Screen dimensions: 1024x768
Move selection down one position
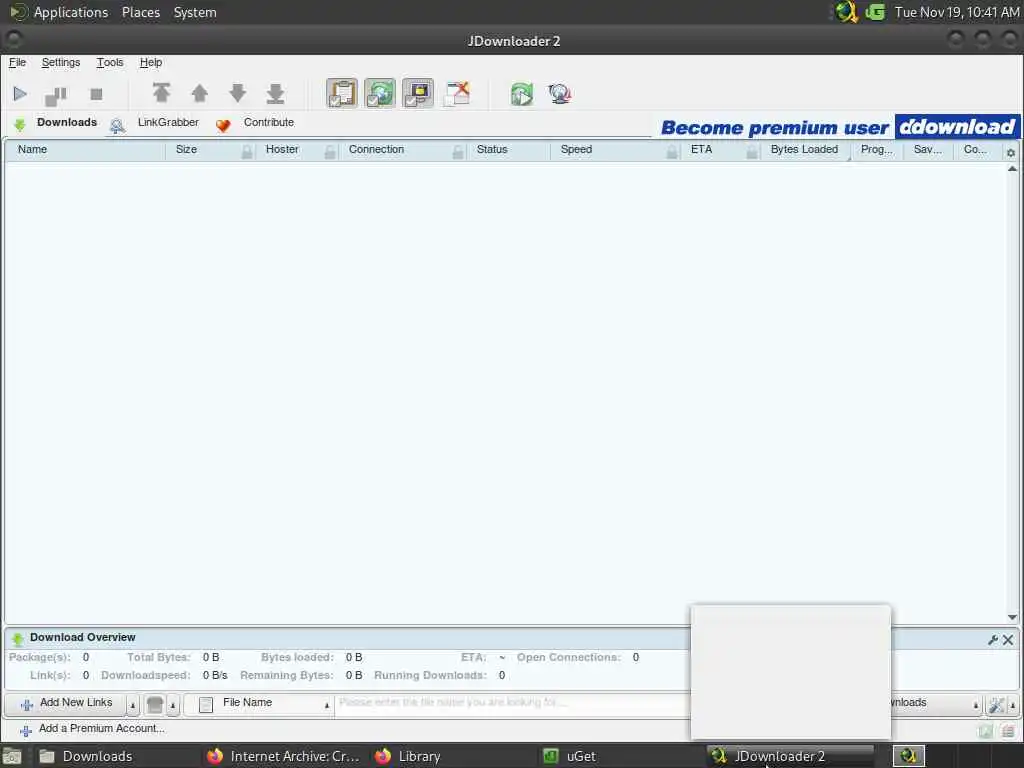click(x=238, y=93)
